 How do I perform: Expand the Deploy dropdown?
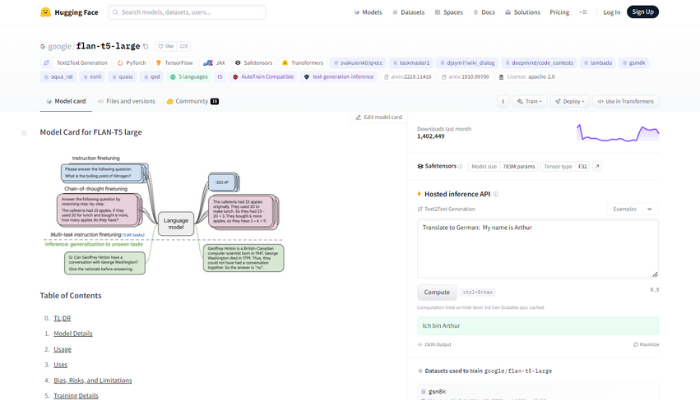point(570,101)
